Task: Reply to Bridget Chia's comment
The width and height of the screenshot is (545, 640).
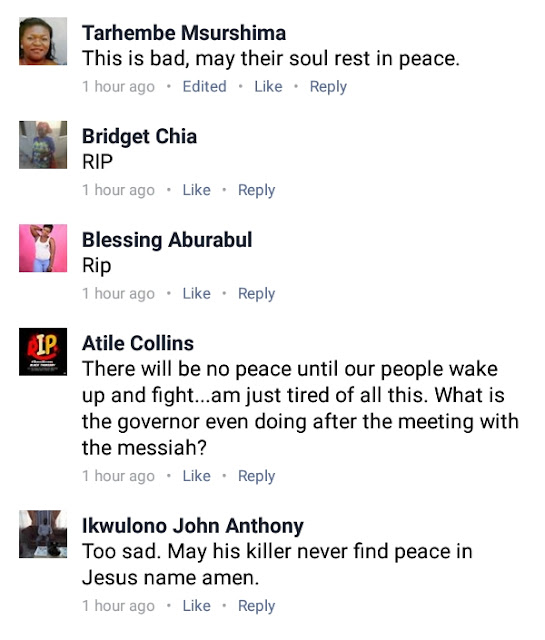Action: coord(256,191)
